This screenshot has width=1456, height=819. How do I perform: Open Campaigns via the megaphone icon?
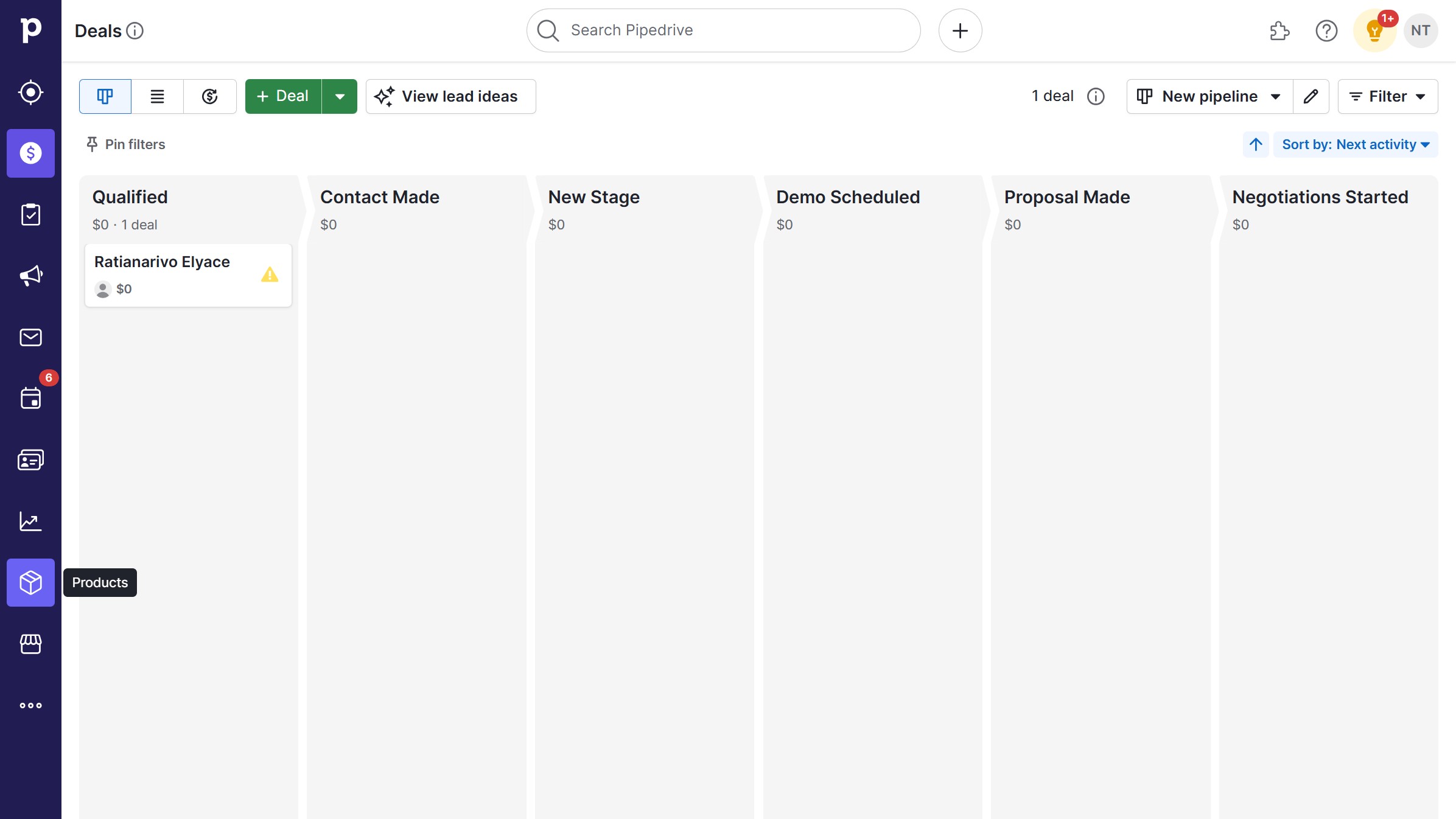(30, 276)
